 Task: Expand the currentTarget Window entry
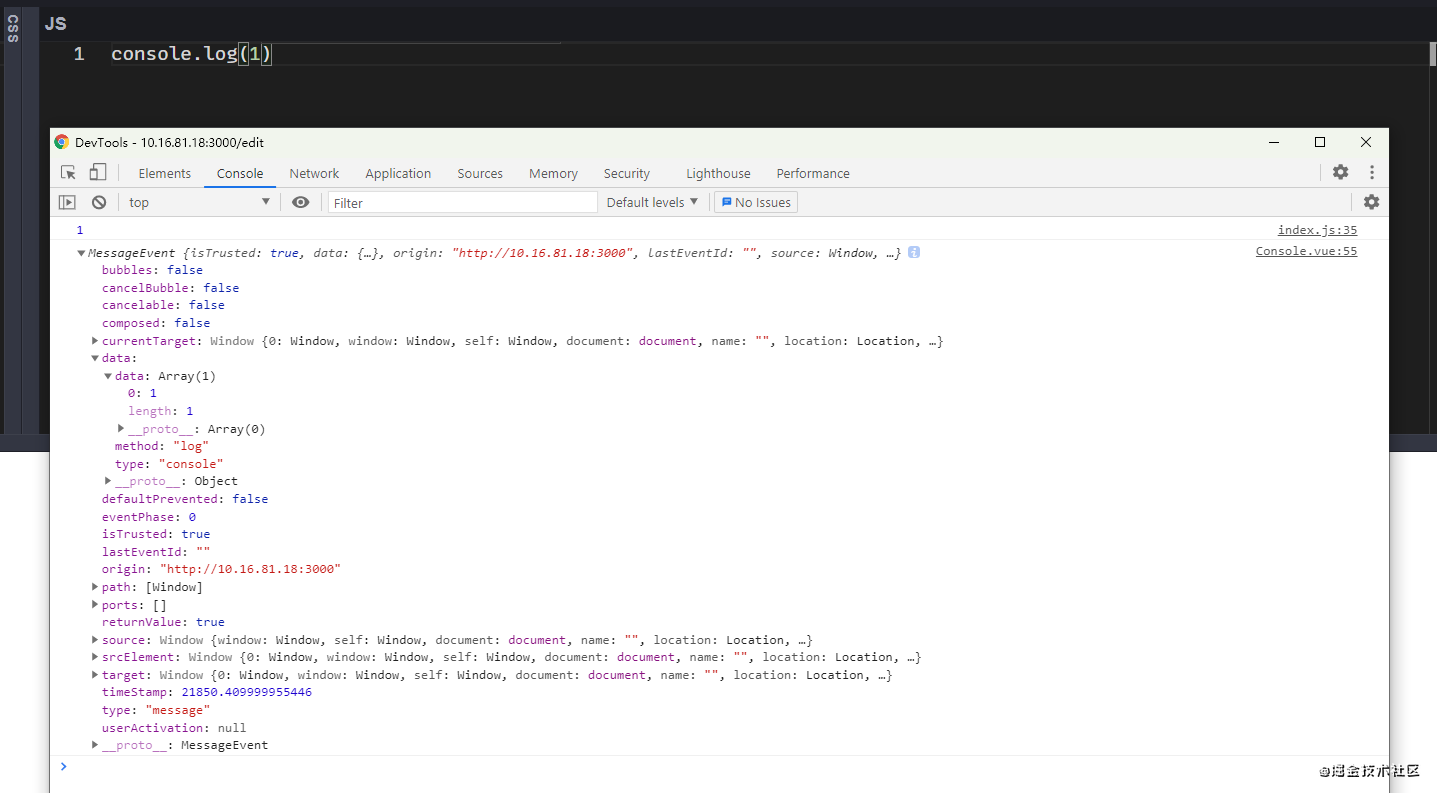(95, 341)
